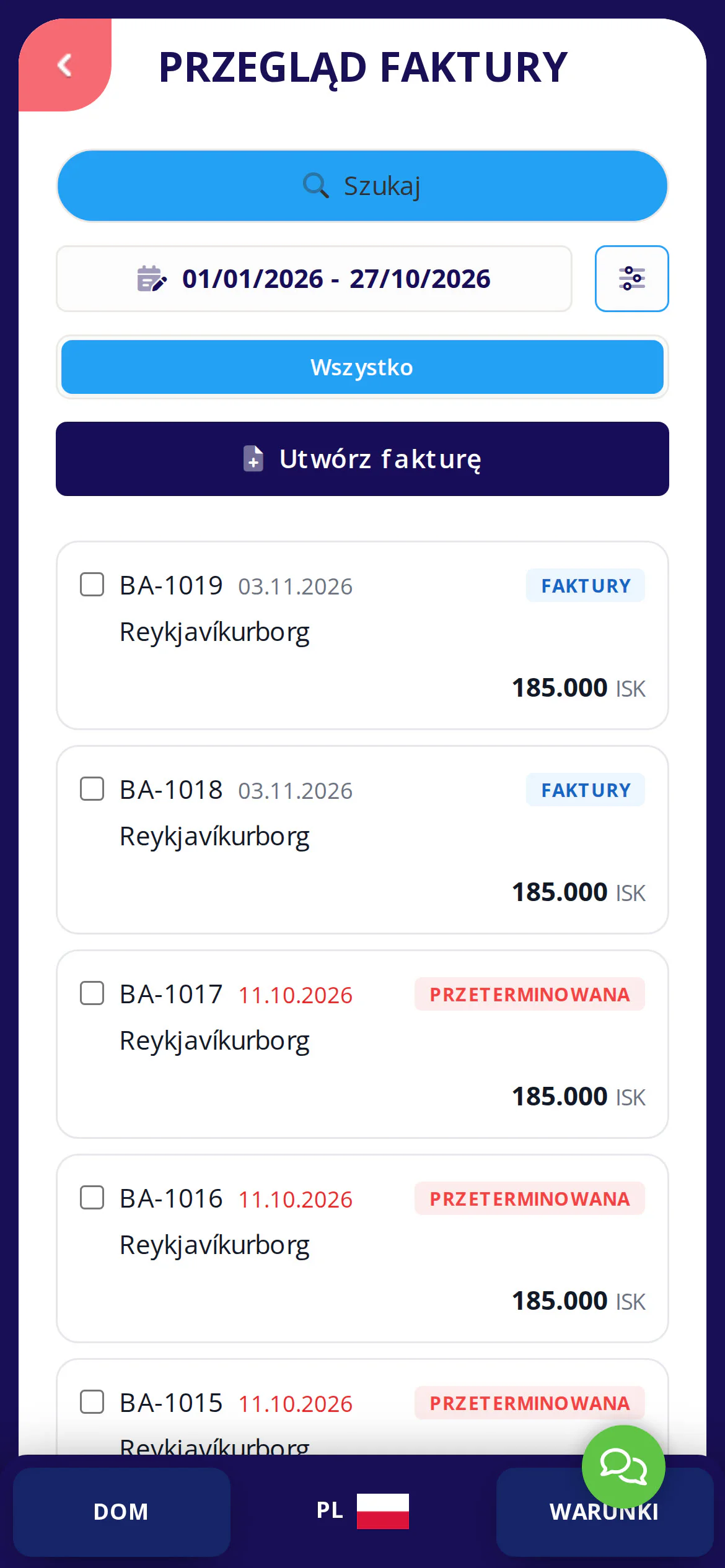Open the WARUNKI tab
725x1568 pixels.
[x=605, y=1512]
